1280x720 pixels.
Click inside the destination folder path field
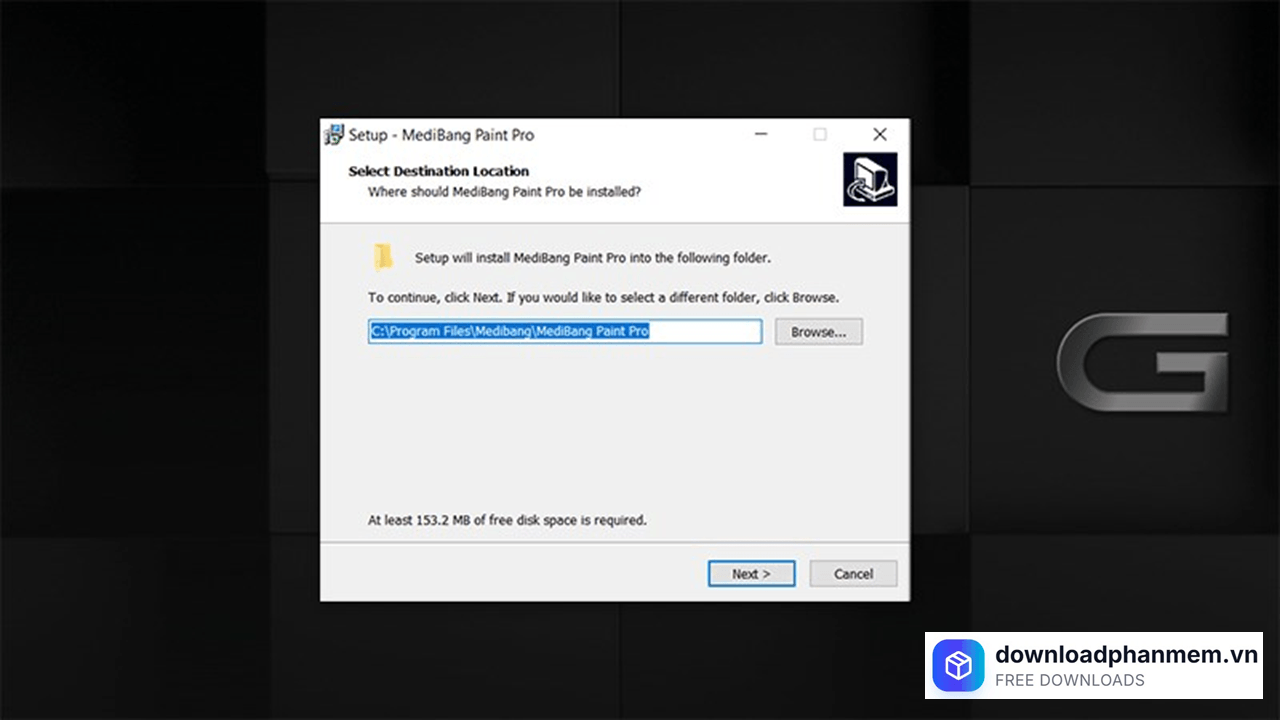(x=565, y=332)
